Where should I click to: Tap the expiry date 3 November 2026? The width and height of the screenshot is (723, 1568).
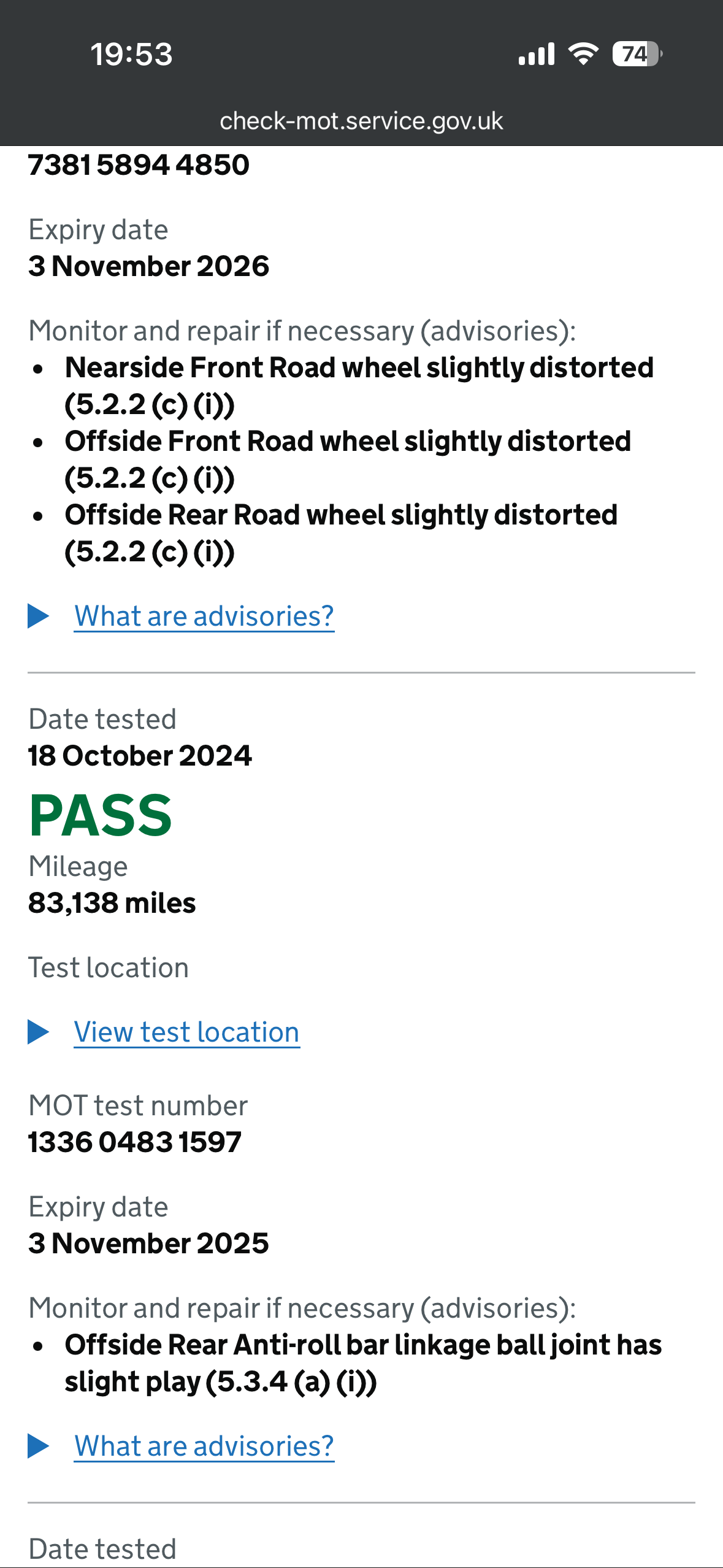tap(148, 266)
